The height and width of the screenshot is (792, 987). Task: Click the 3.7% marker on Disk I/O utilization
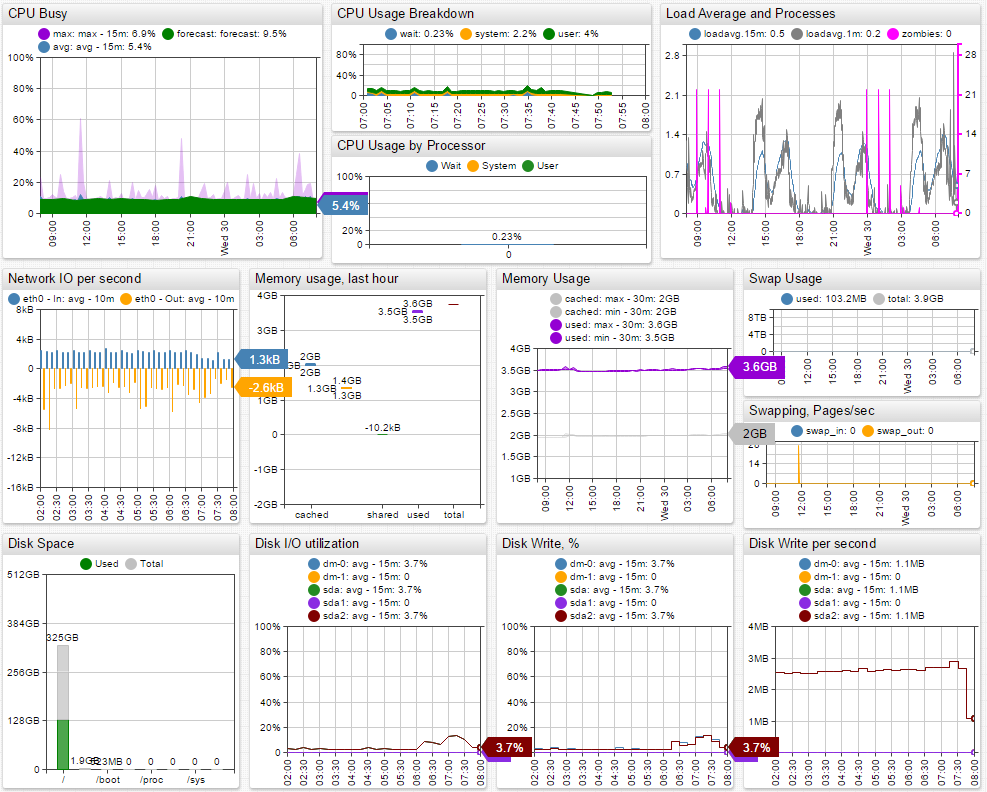(x=506, y=747)
